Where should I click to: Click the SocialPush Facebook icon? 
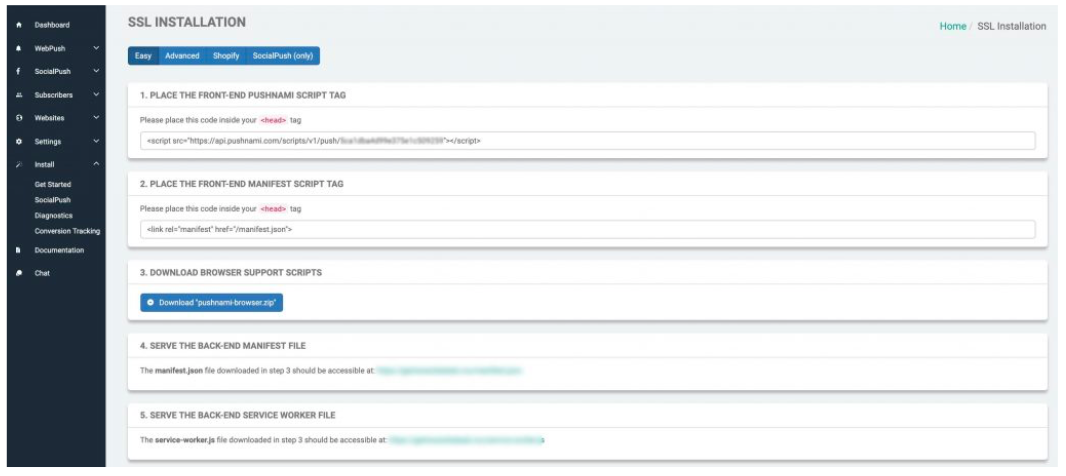point(19,71)
